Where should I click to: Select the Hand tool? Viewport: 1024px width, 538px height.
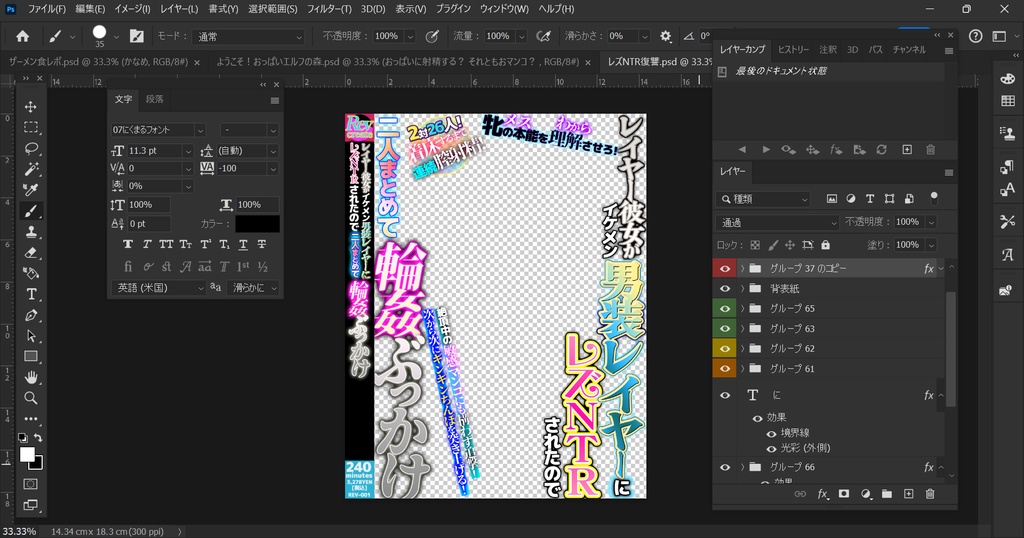pyautogui.click(x=31, y=377)
